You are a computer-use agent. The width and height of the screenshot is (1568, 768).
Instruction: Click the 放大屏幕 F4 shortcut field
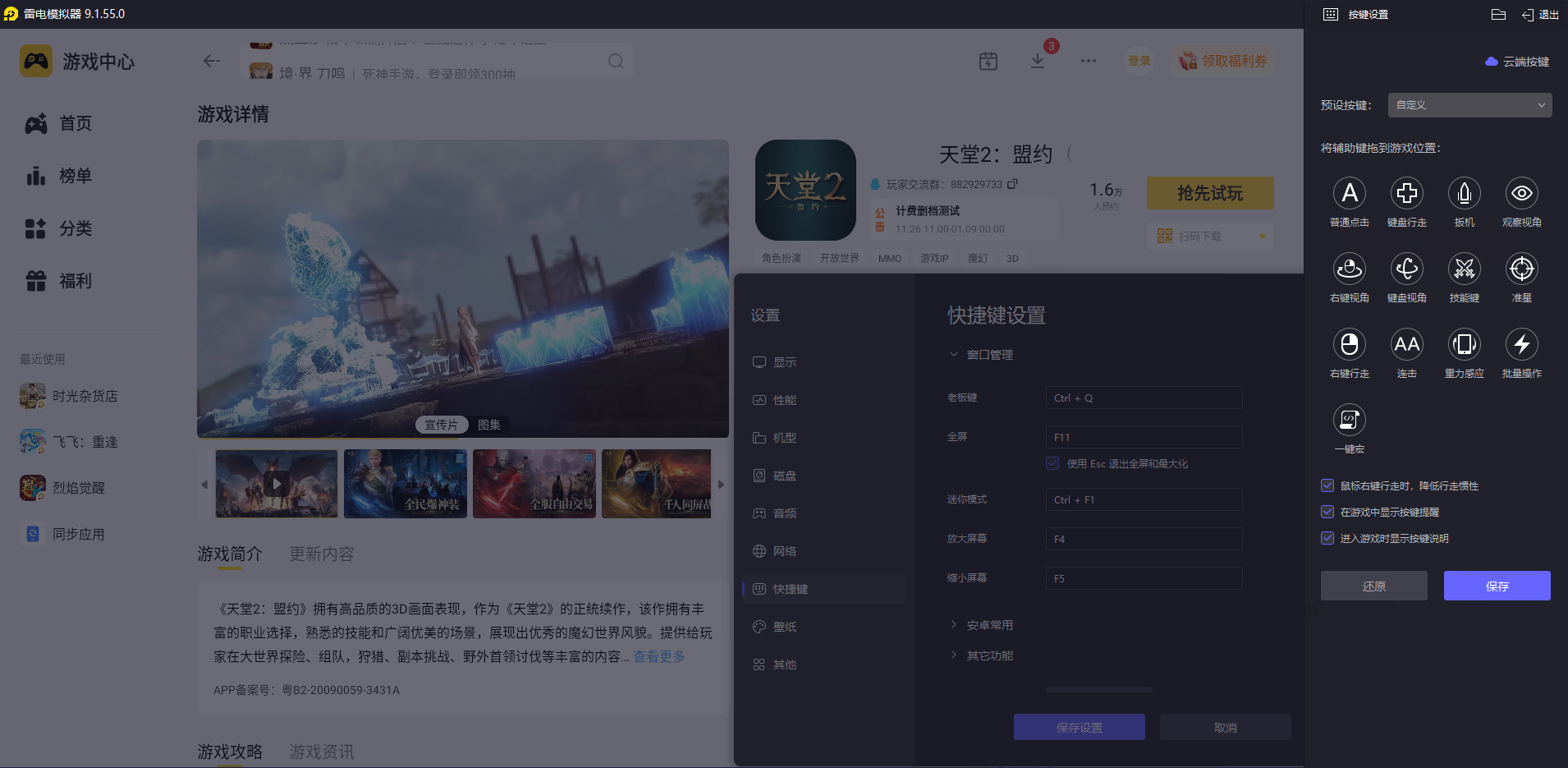pyautogui.click(x=1144, y=539)
